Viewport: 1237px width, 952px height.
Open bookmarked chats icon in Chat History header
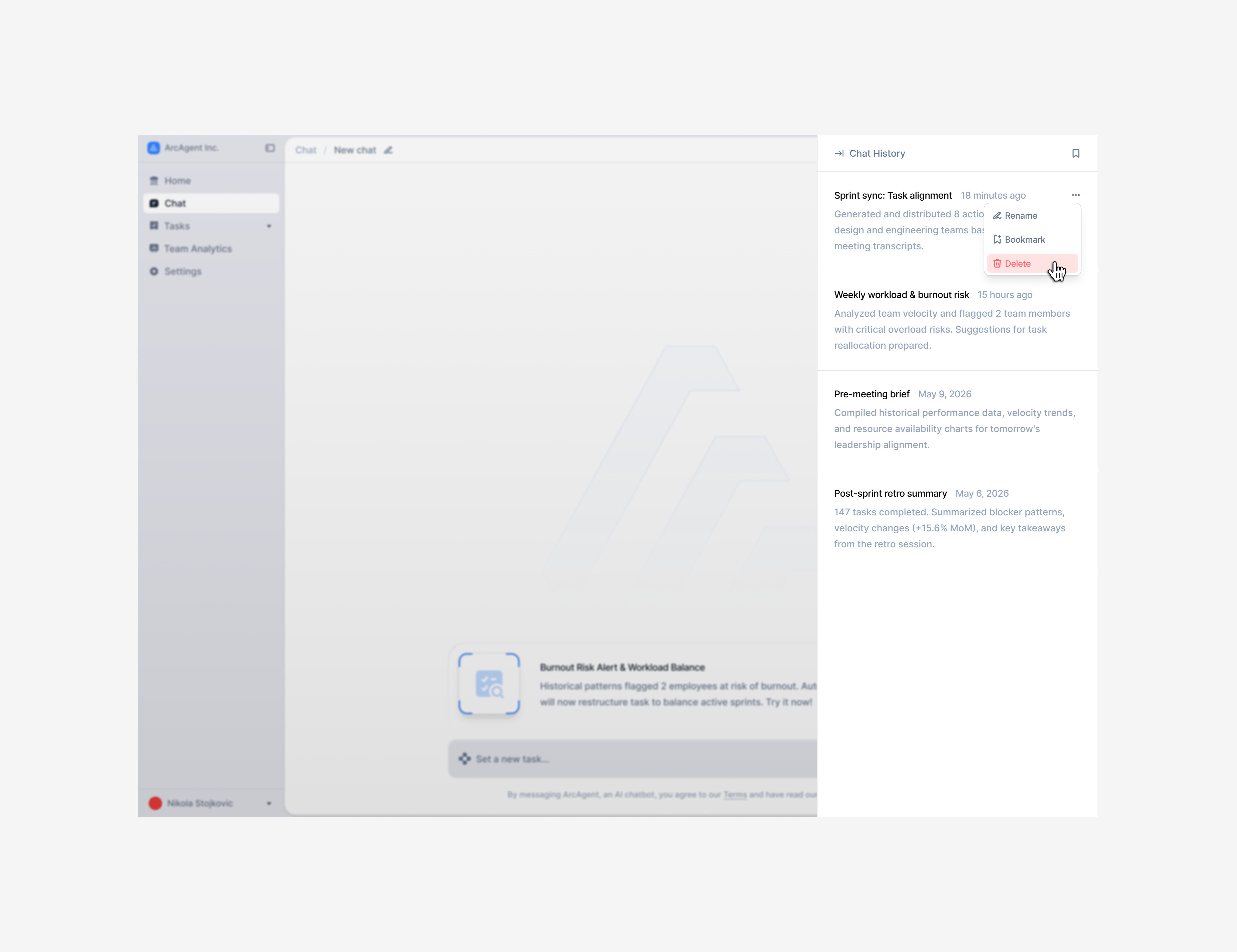point(1076,153)
